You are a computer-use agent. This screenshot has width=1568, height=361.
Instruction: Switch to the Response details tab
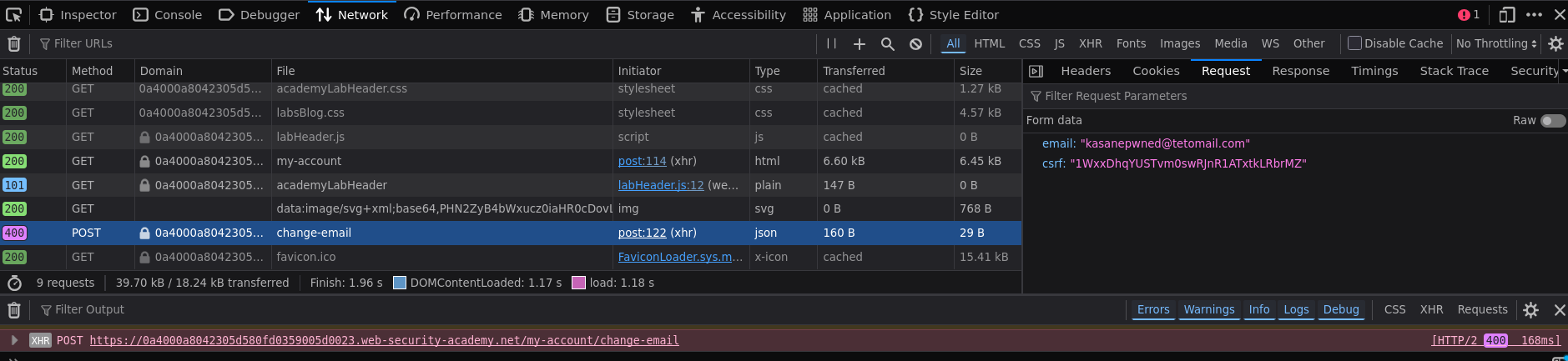pyautogui.click(x=1300, y=71)
